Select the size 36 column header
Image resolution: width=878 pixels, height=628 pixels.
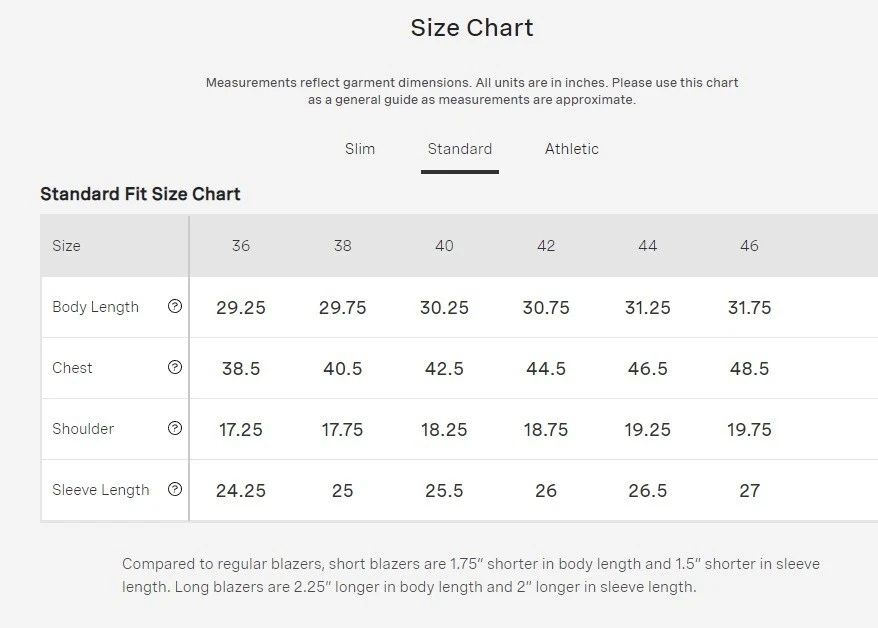(241, 246)
